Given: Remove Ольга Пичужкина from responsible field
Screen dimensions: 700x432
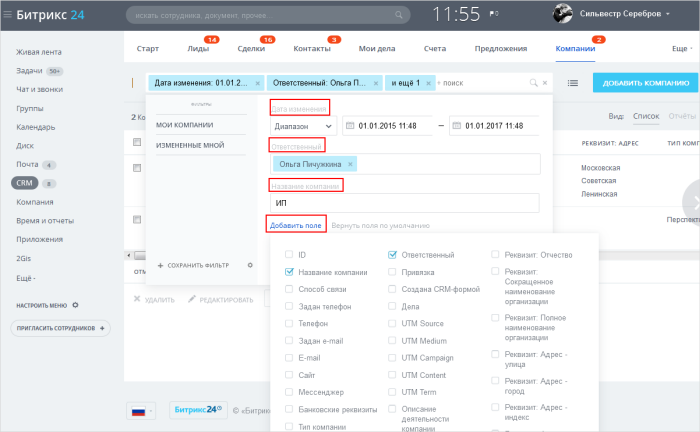Looking at the screenshot, I should [x=350, y=164].
